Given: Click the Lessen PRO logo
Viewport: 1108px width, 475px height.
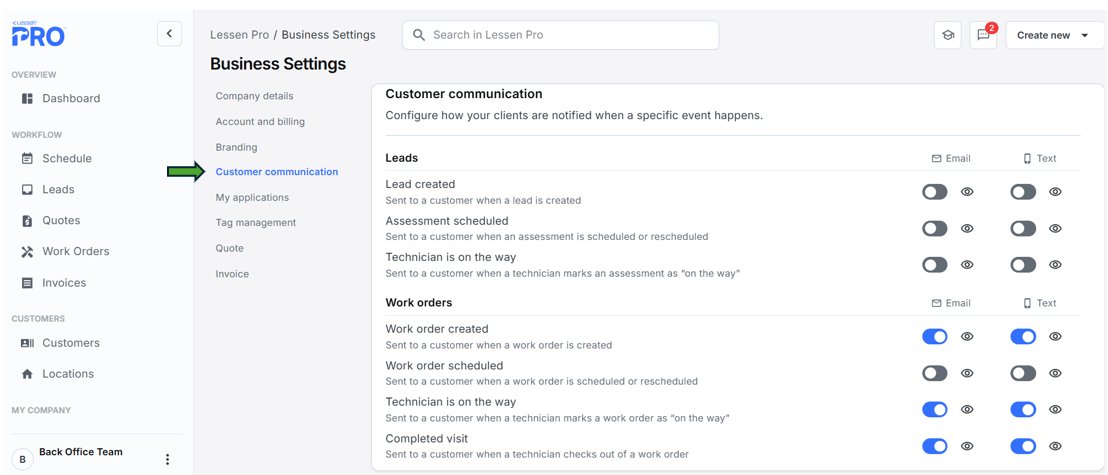Looking at the screenshot, I should coord(38,33).
